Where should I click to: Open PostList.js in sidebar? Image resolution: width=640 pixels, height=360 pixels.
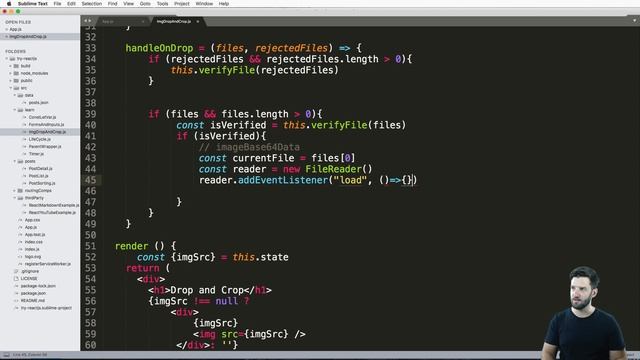click(x=38, y=176)
